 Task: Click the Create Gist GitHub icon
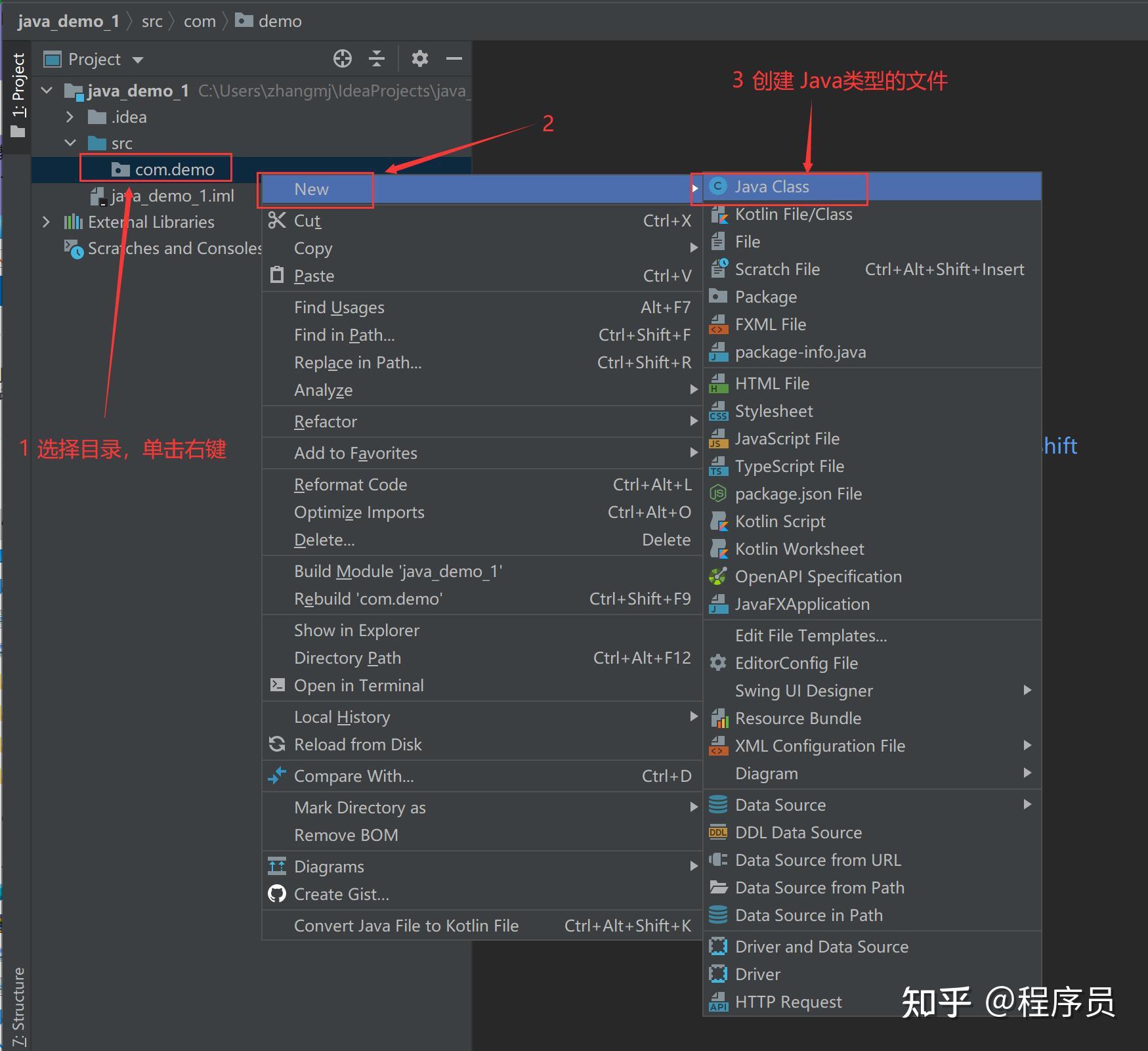coord(277,893)
